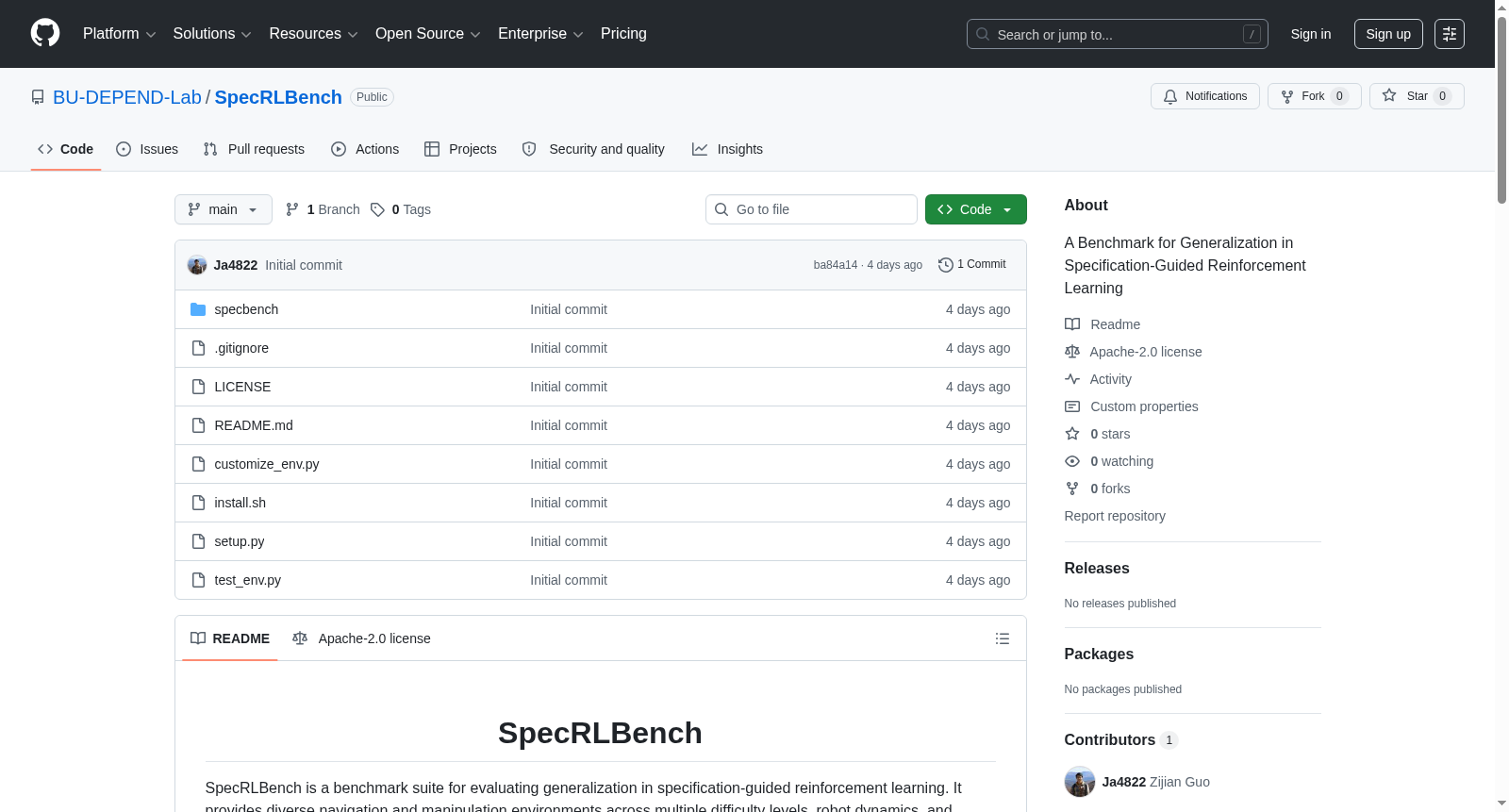This screenshot has height=812, width=1509.
Task: Click the magnifier icon in Go to file
Action: (x=721, y=209)
